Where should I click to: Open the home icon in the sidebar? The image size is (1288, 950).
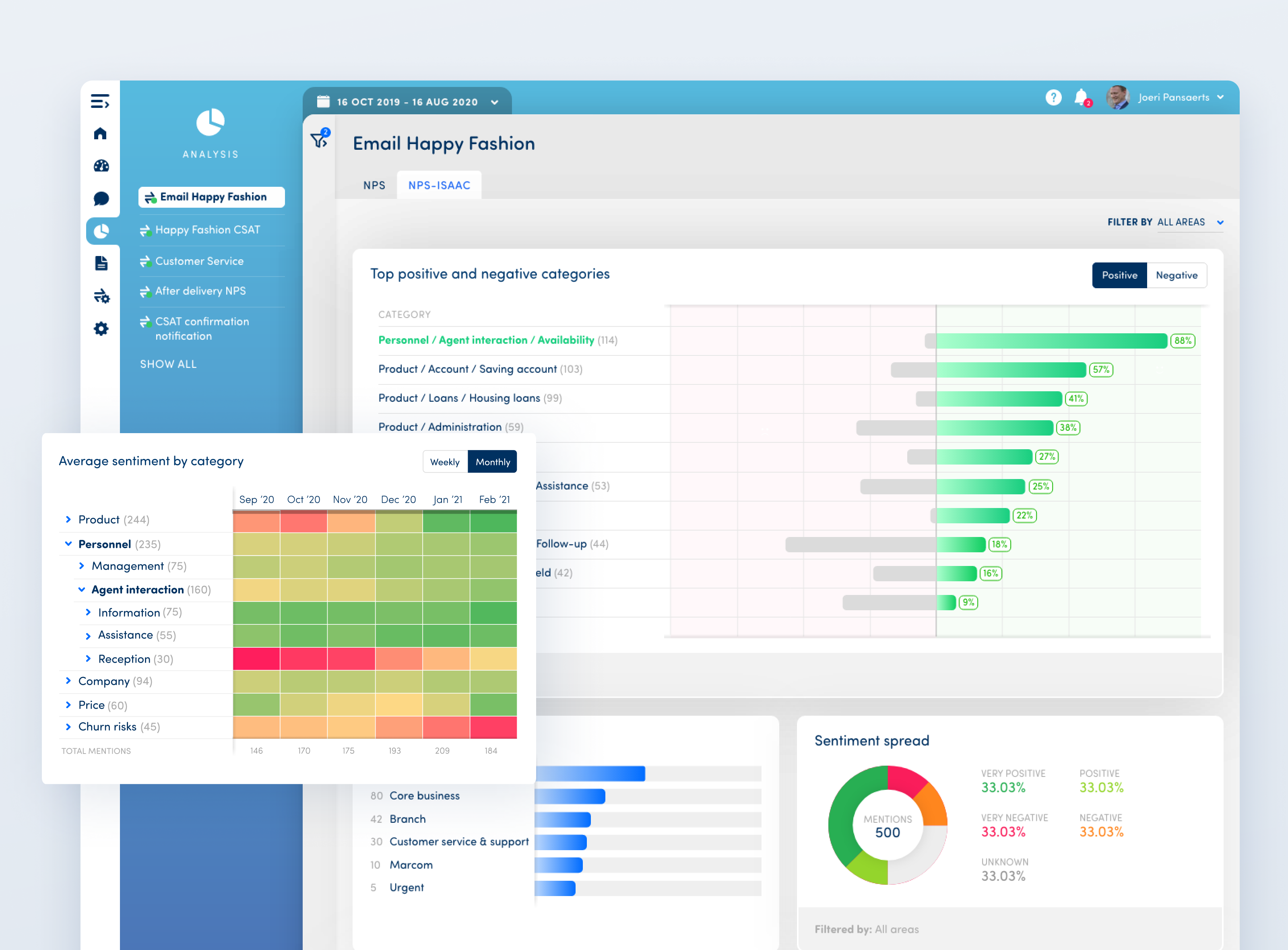(x=101, y=133)
